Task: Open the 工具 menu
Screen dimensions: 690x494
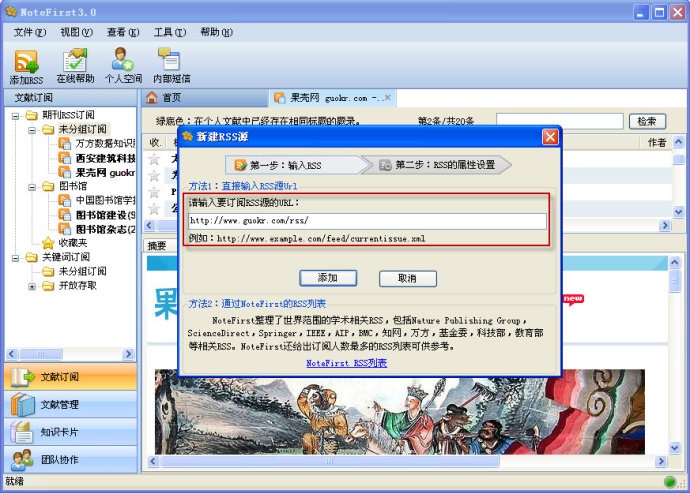Action: pos(169,32)
